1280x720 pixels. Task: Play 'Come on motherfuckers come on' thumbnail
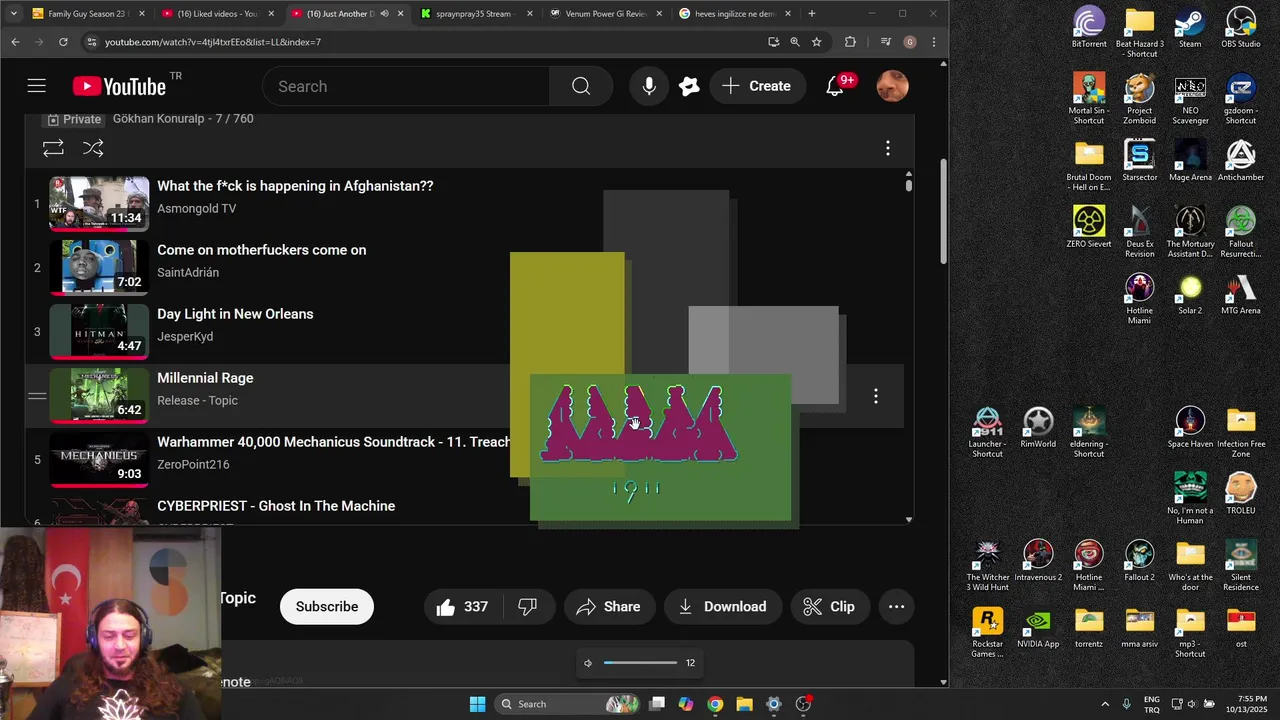click(x=100, y=267)
